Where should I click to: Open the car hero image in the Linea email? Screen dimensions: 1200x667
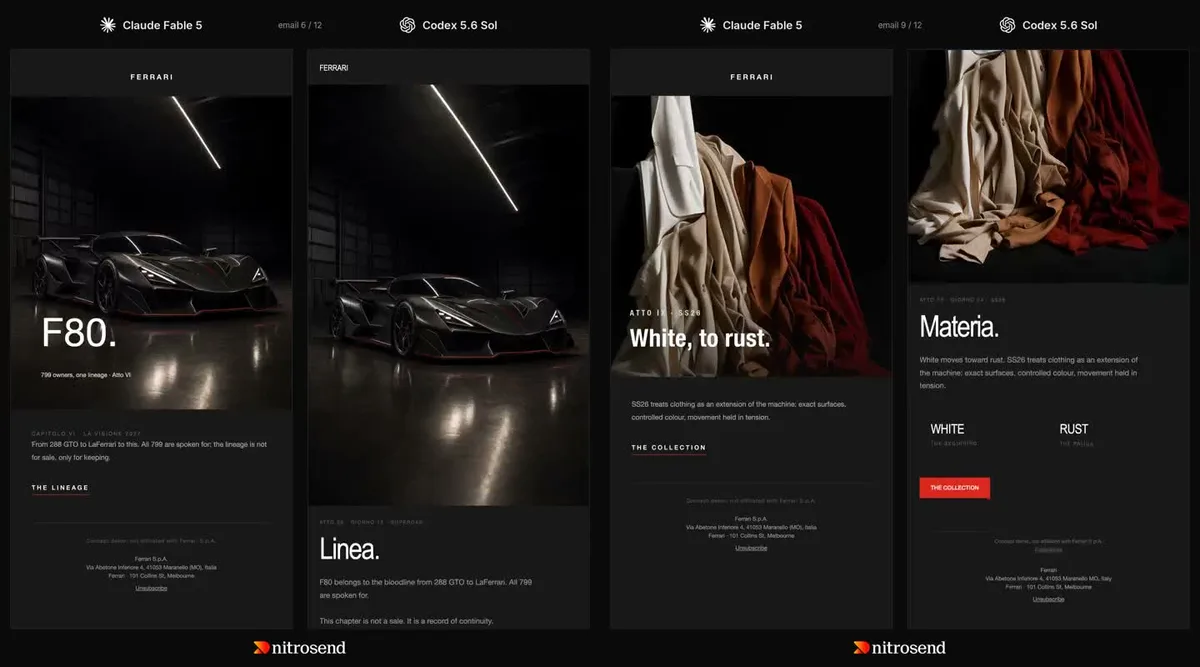(x=448, y=295)
